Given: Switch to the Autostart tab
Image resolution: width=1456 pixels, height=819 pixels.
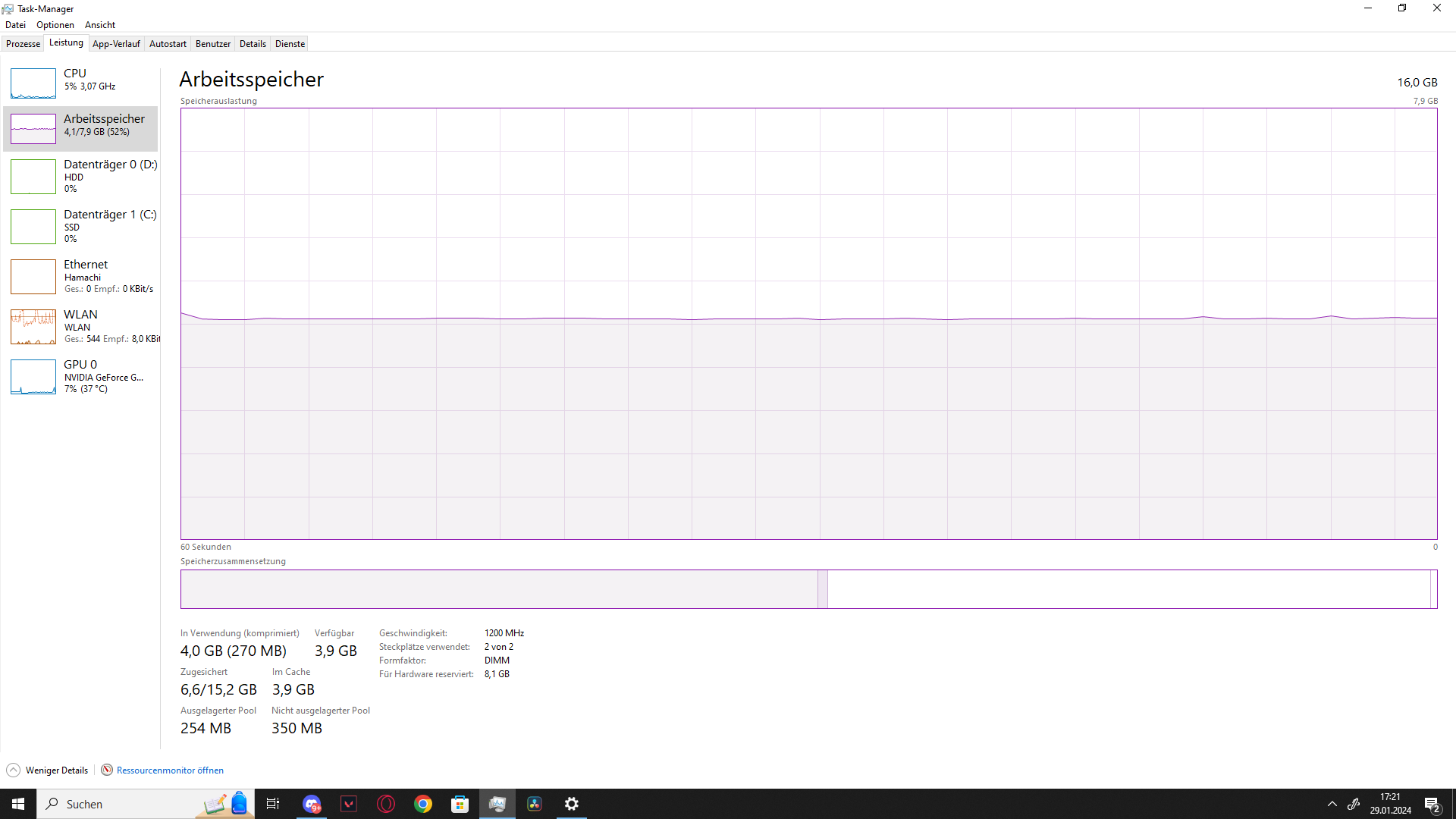Looking at the screenshot, I should point(168,44).
